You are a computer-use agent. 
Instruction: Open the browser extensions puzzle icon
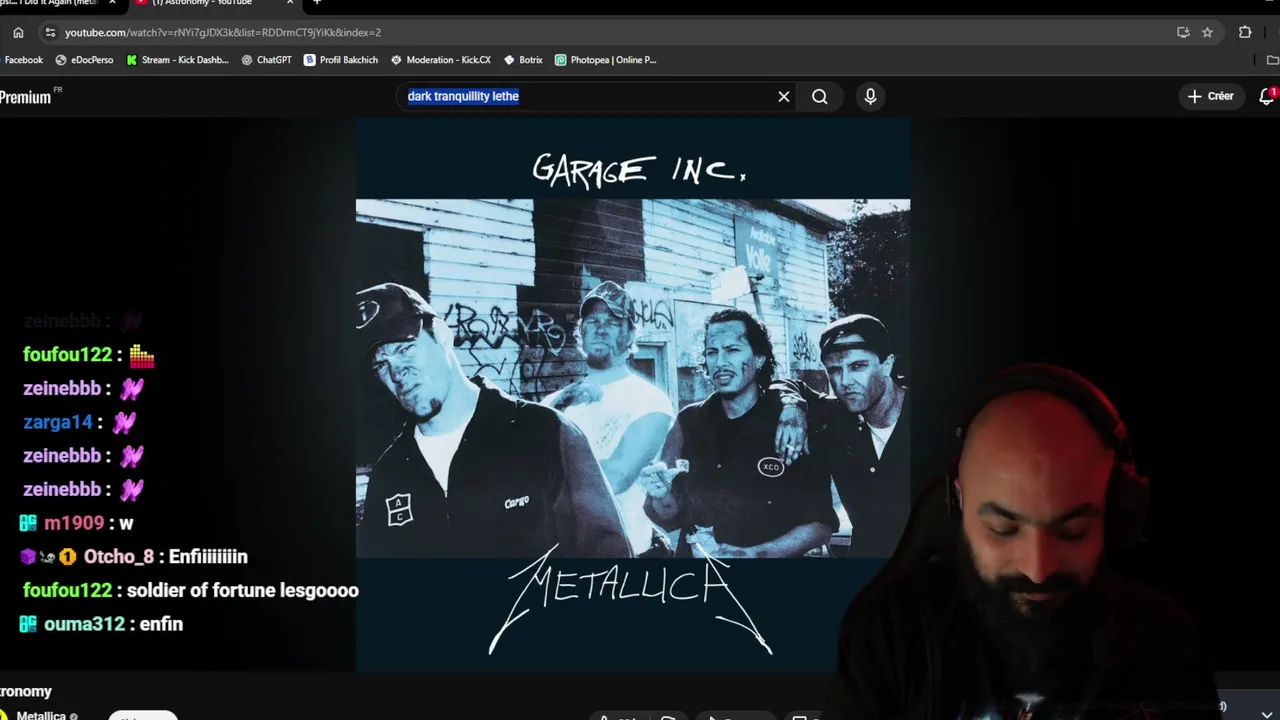pos(1245,32)
